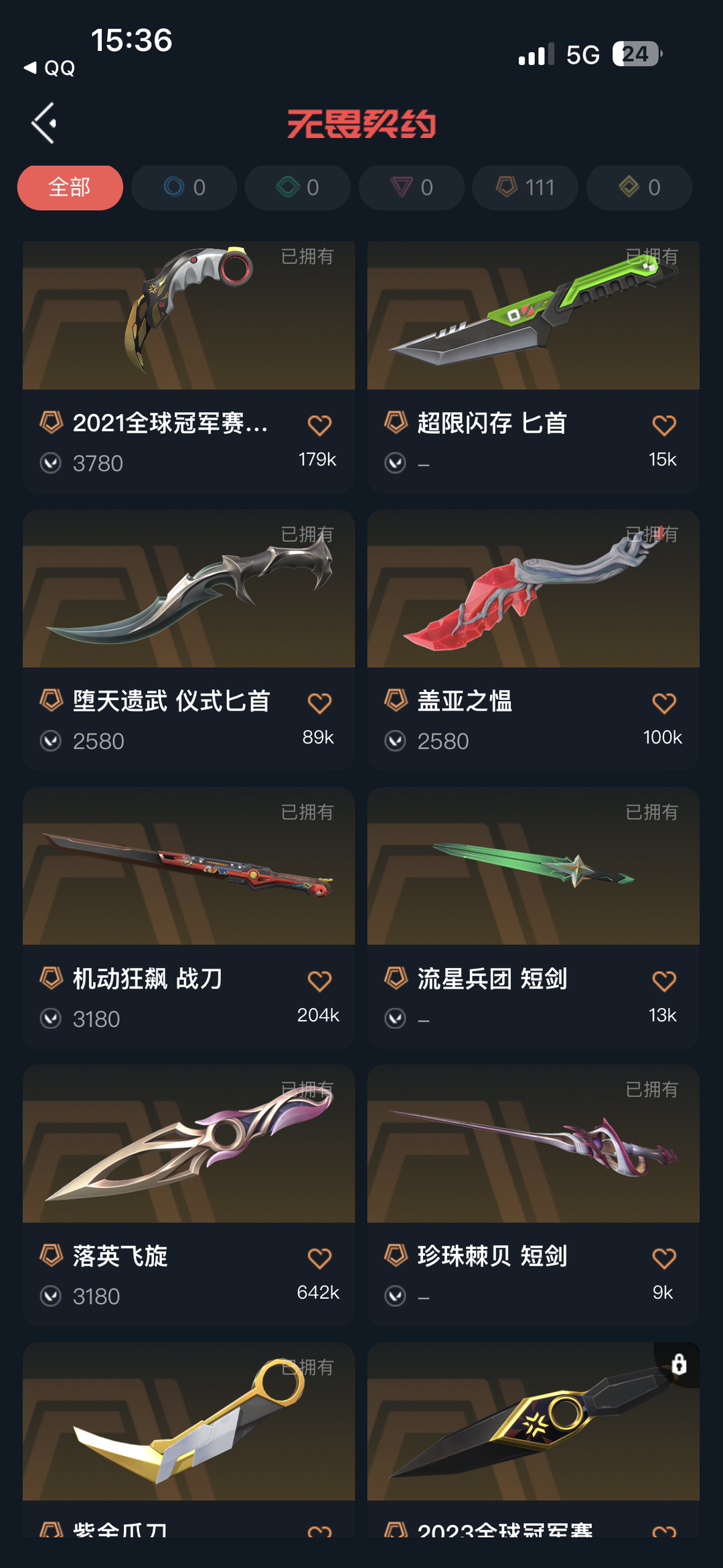Return to QQ via status bar link
The height and width of the screenshot is (1568, 723).
point(50,68)
